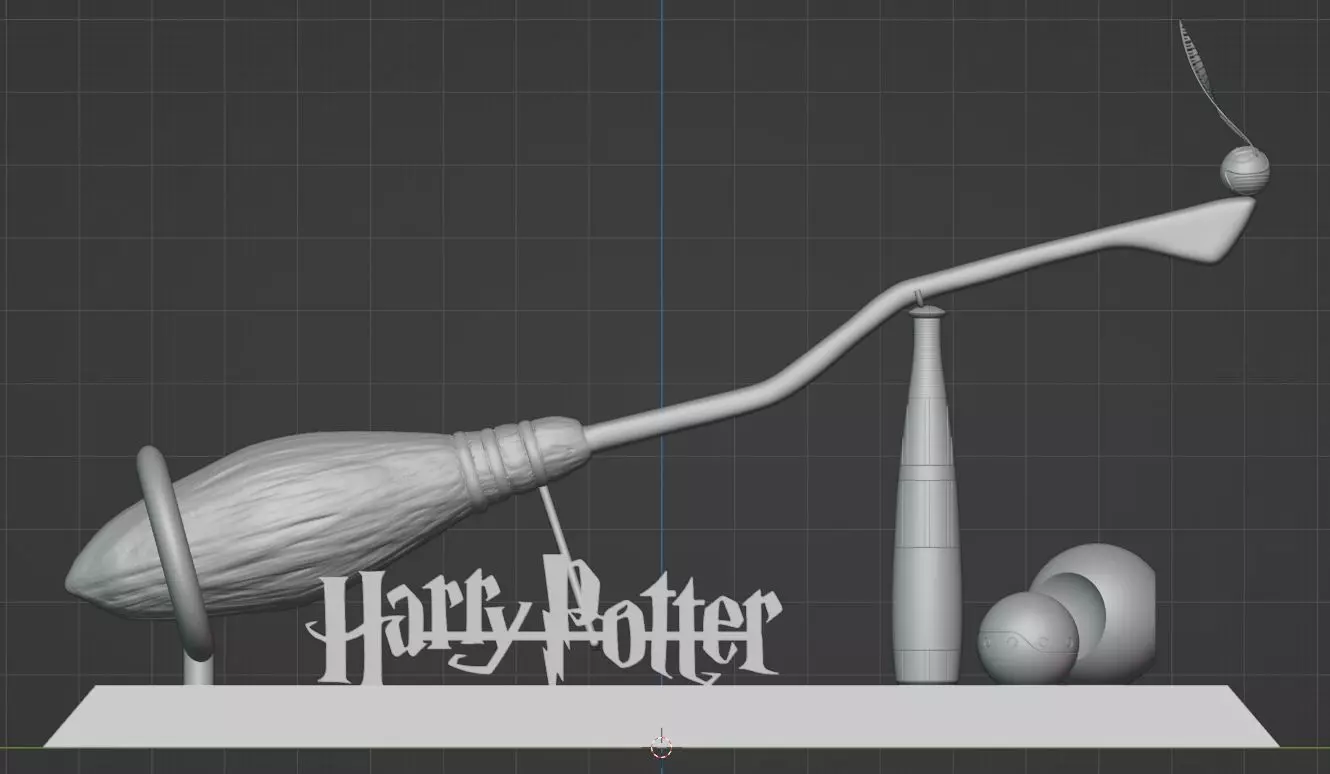Select the flat base plate
The height and width of the screenshot is (774, 1330).
click(661, 715)
